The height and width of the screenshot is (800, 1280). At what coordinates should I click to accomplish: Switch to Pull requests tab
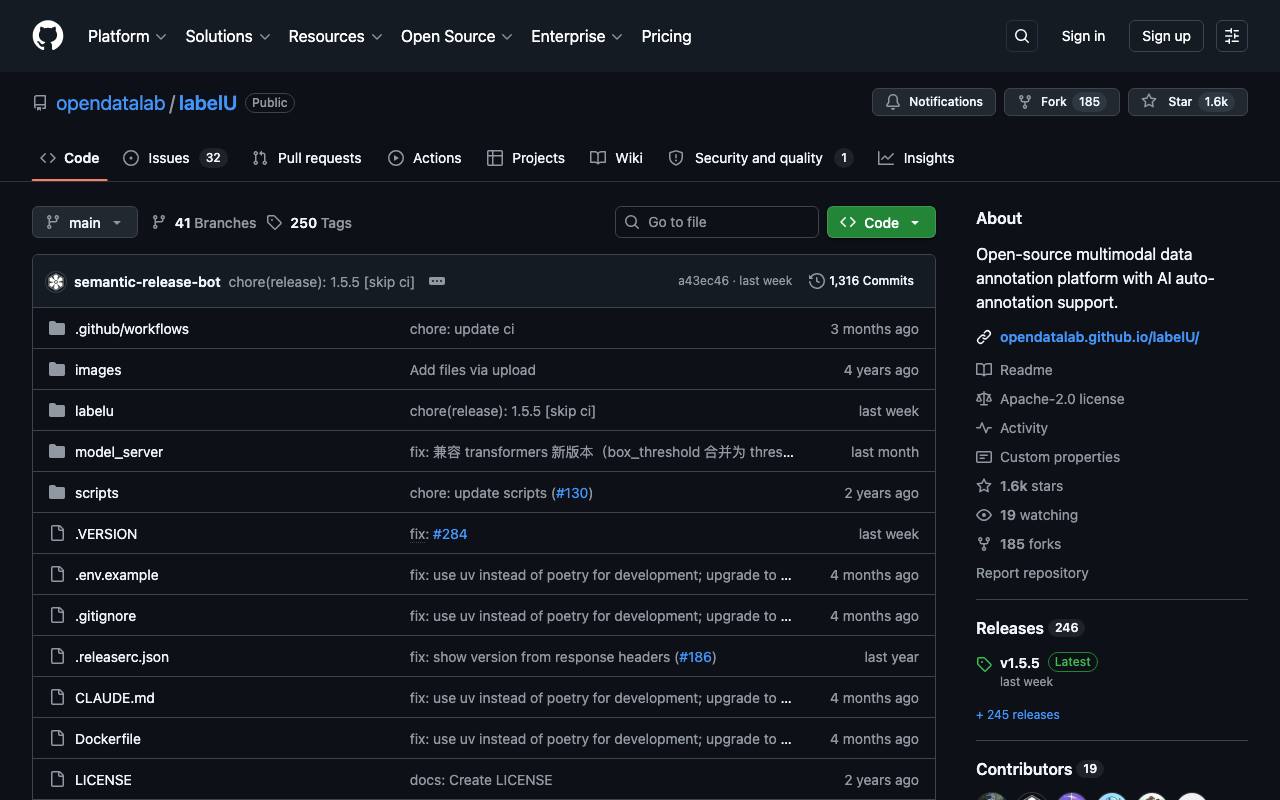[307, 158]
